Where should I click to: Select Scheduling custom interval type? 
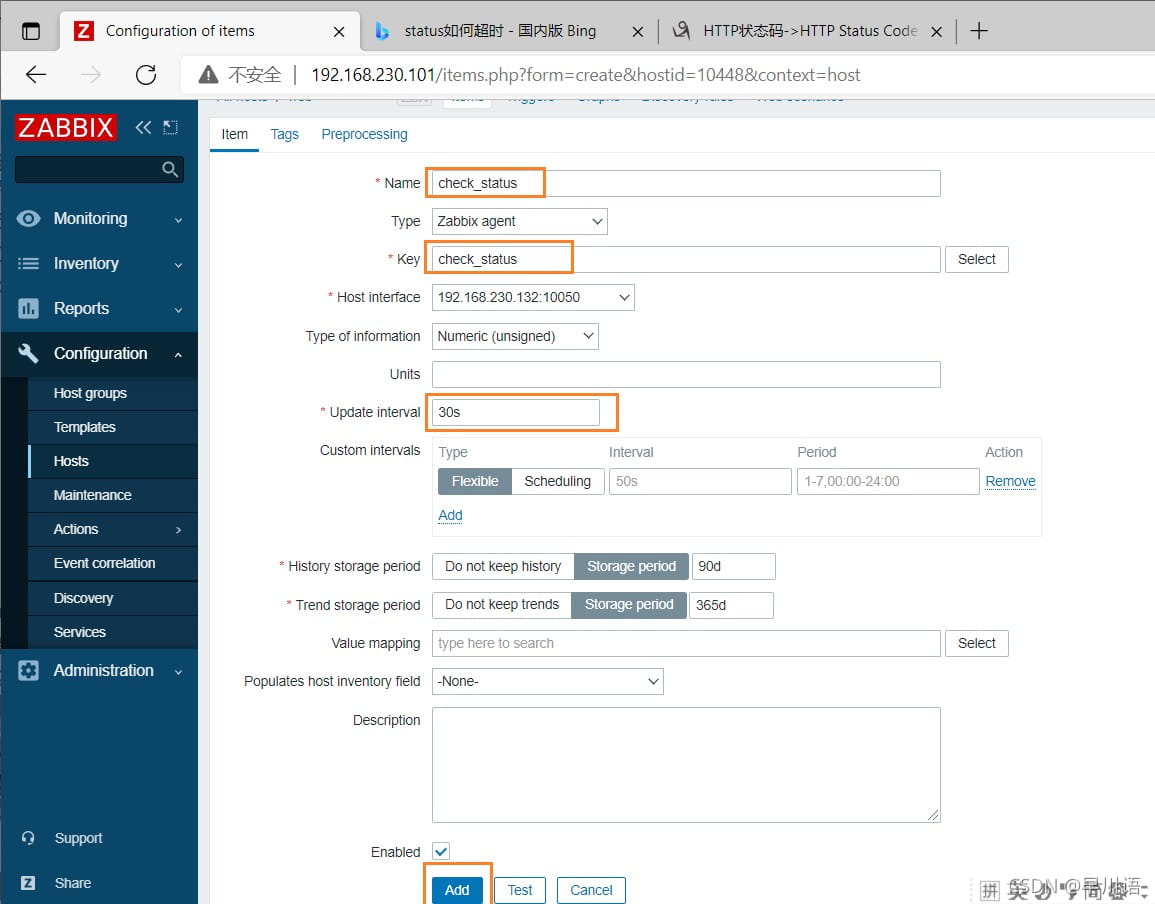point(557,481)
